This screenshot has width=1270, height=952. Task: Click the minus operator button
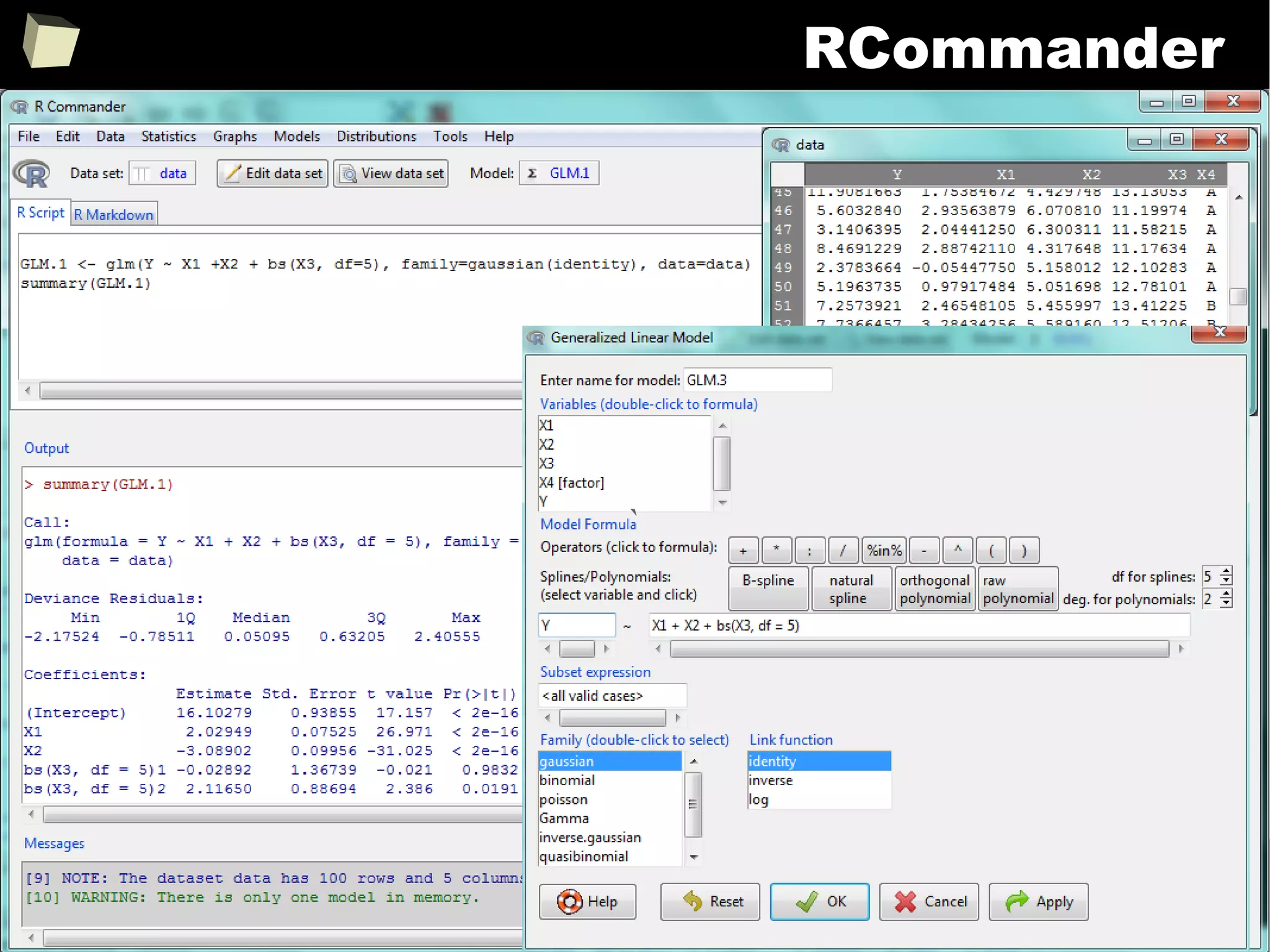point(924,550)
